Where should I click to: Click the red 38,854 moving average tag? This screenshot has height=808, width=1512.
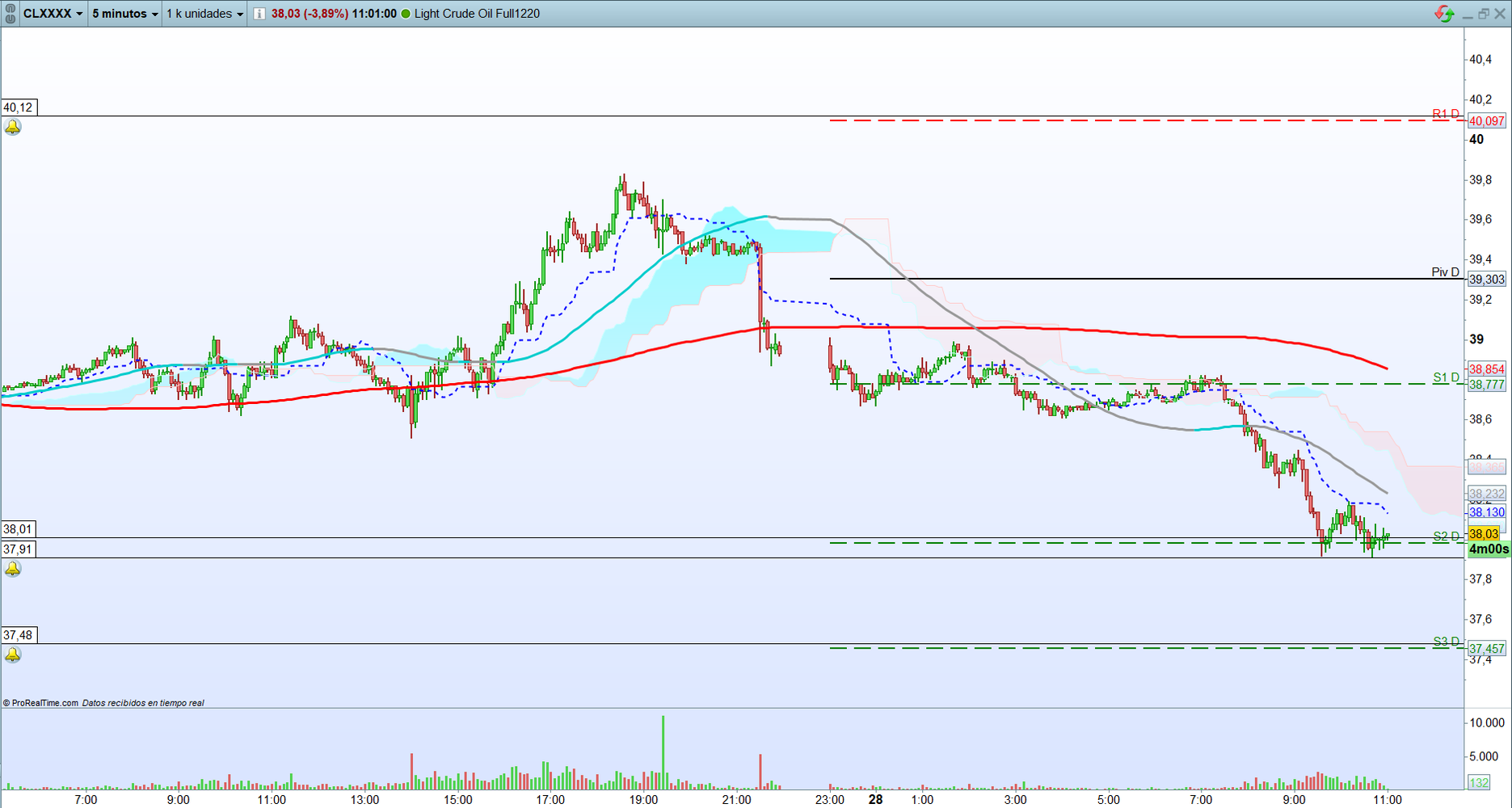click(1487, 369)
